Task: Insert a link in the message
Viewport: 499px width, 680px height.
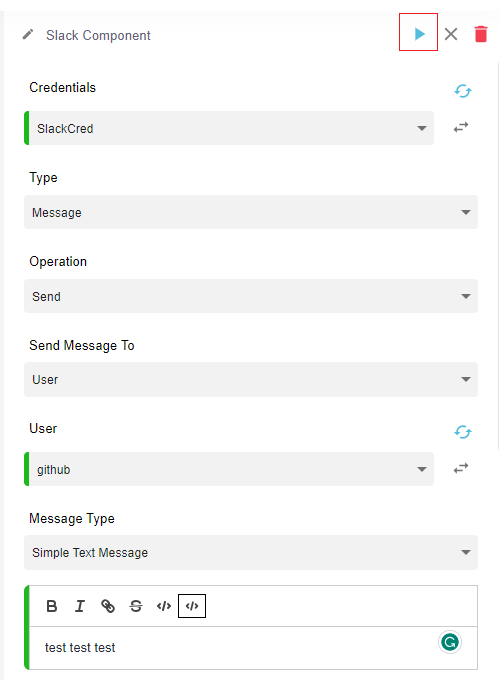Action: 108,606
